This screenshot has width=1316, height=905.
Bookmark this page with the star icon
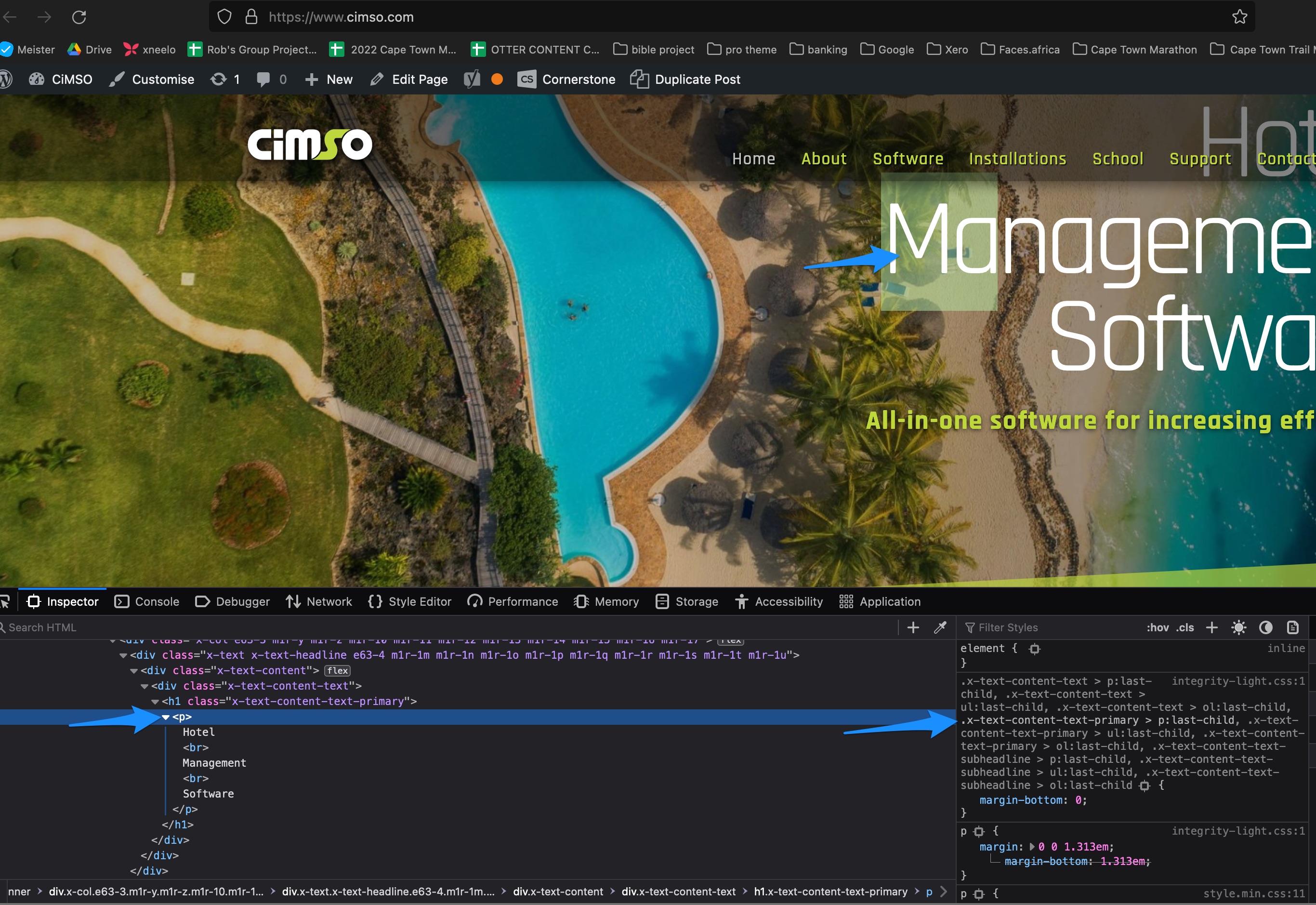1239,17
